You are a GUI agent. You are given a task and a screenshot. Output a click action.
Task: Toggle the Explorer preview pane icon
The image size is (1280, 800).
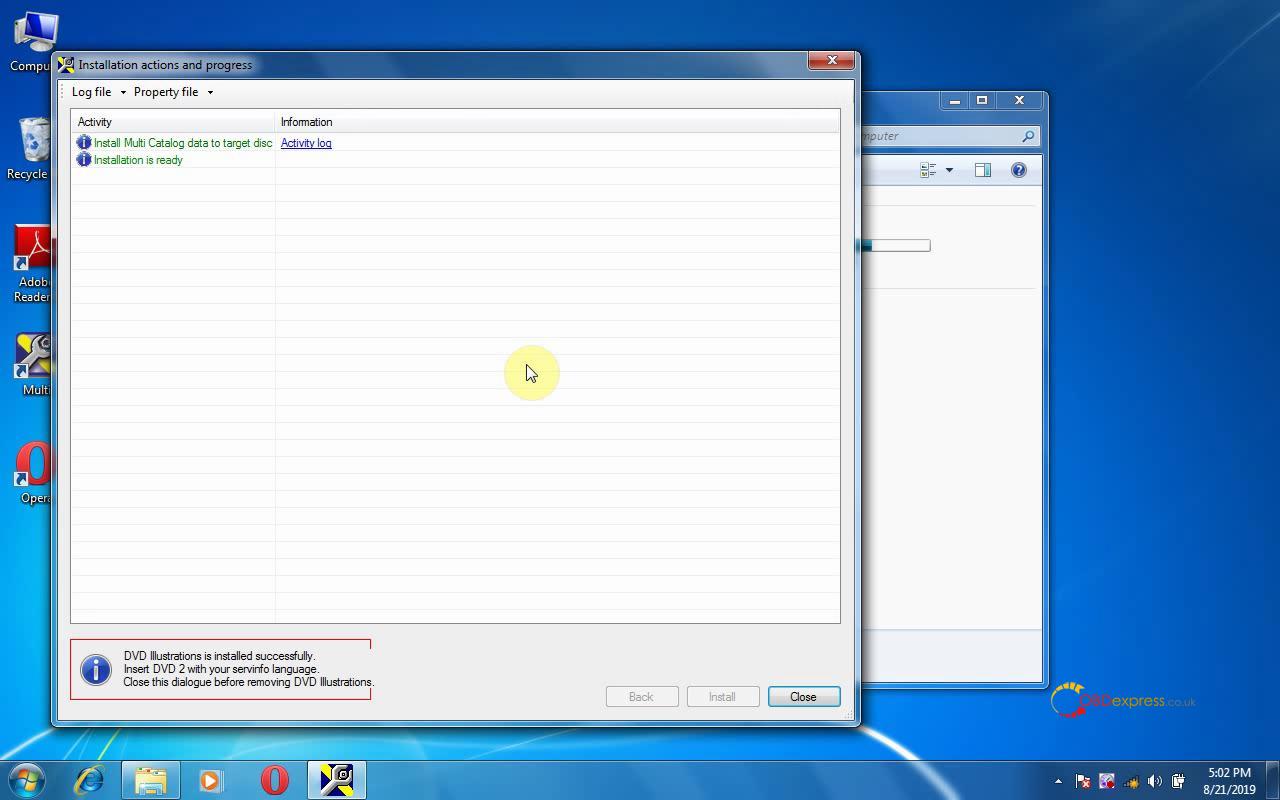coord(982,170)
